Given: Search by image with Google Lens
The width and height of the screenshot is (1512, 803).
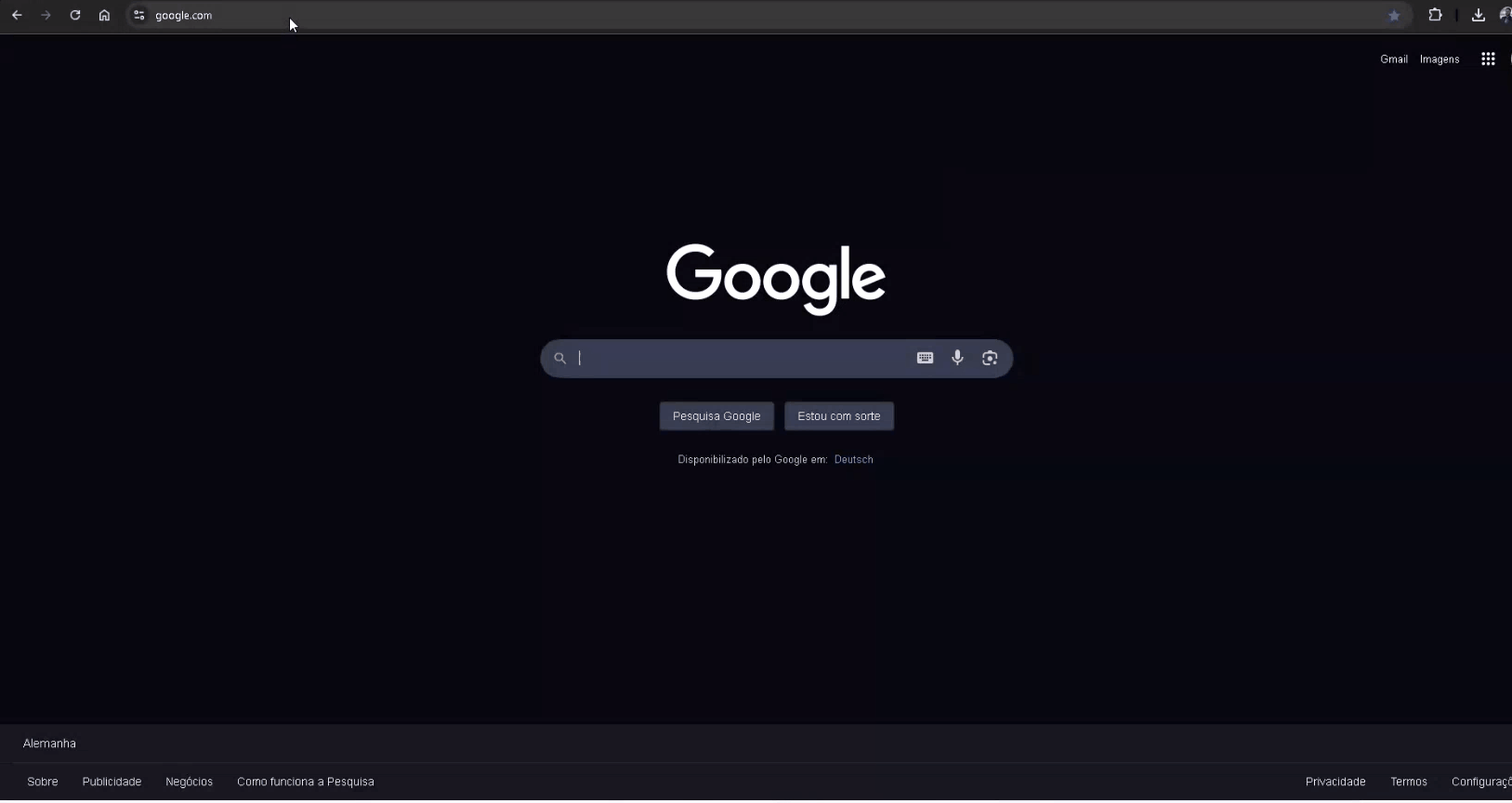Looking at the screenshot, I should point(990,359).
